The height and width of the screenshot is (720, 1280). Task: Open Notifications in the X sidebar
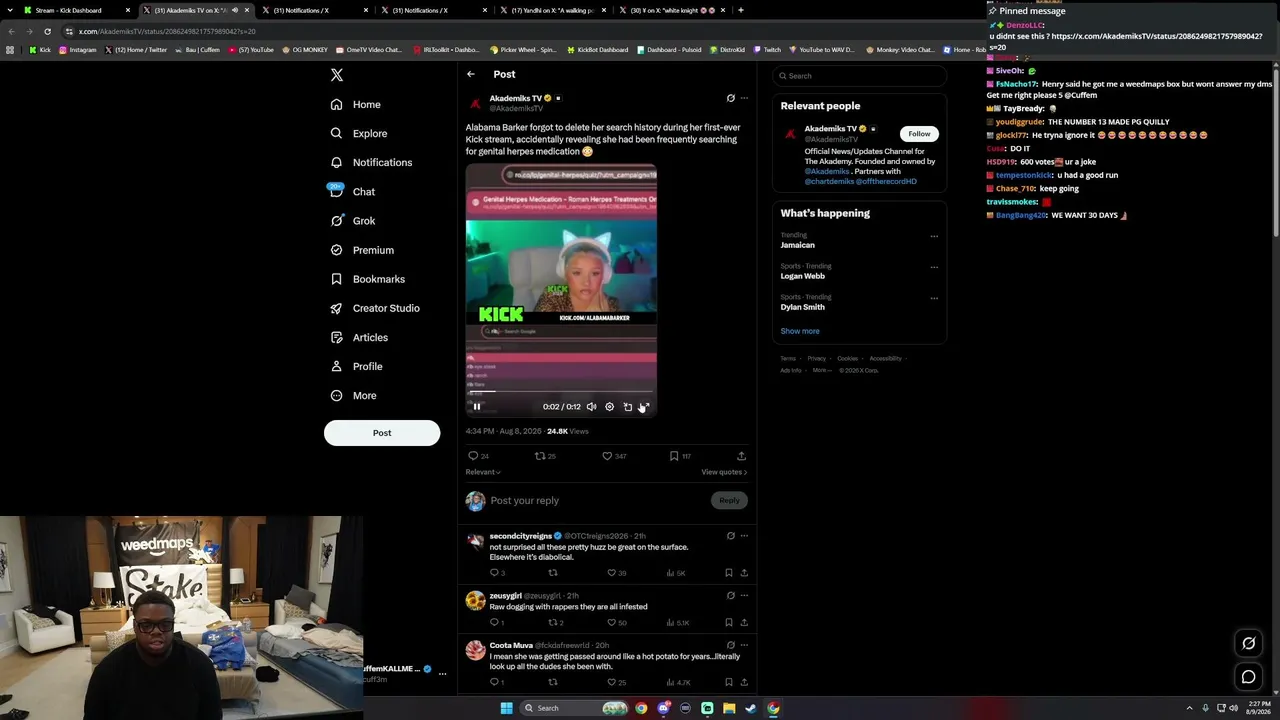(371, 162)
